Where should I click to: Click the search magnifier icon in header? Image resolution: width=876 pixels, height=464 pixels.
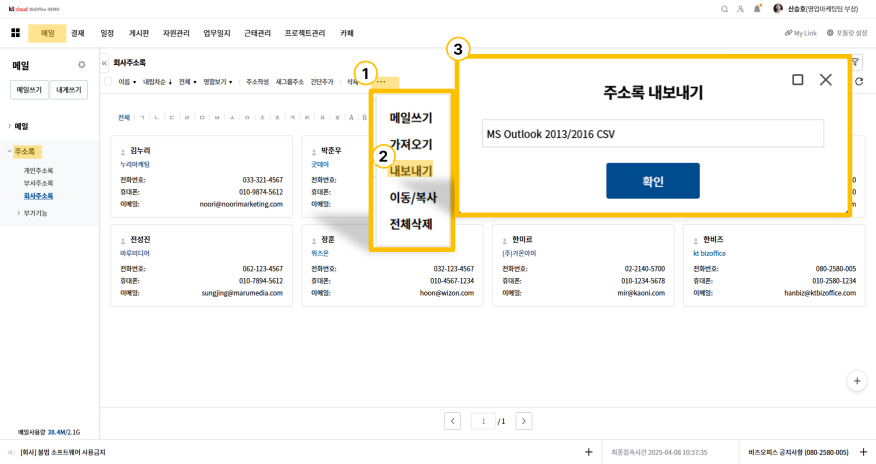[x=725, y=9]
